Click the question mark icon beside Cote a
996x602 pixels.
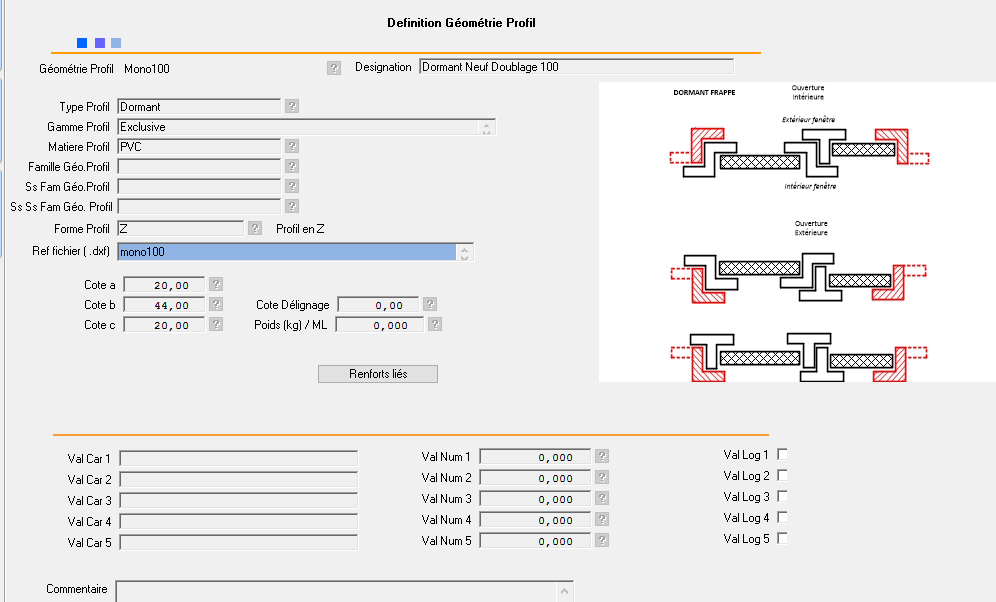tap(216, 284)
